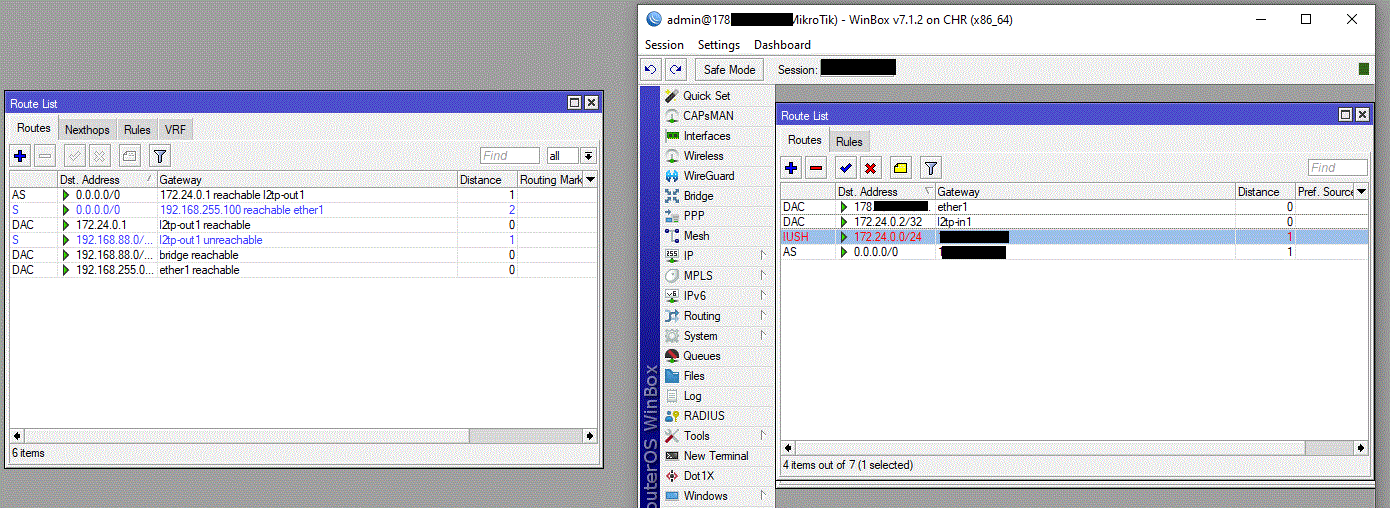Add a route in the left Route List

(x=20, y=156)
